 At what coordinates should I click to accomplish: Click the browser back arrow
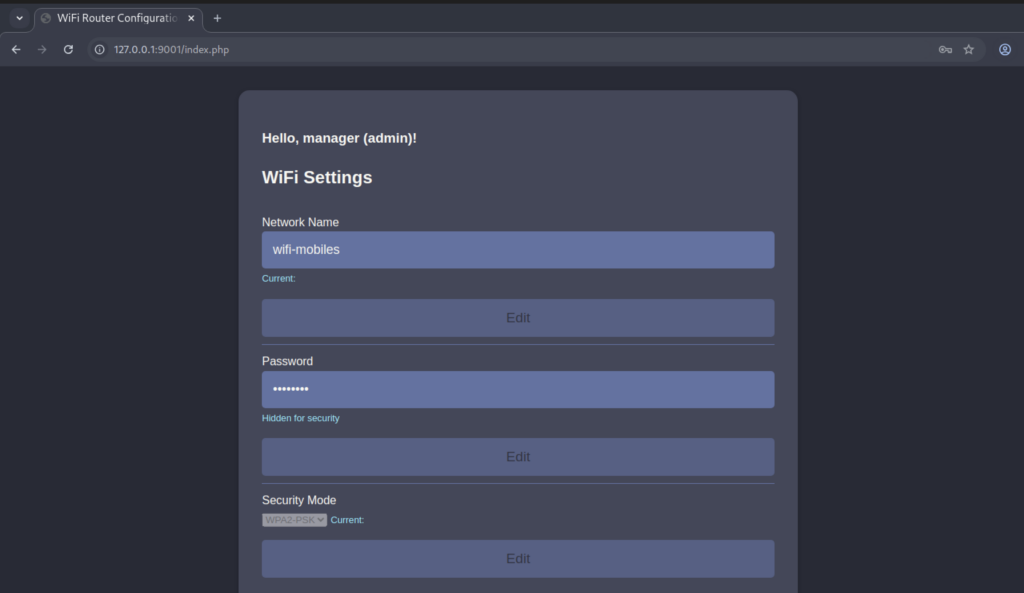point(16,49)
